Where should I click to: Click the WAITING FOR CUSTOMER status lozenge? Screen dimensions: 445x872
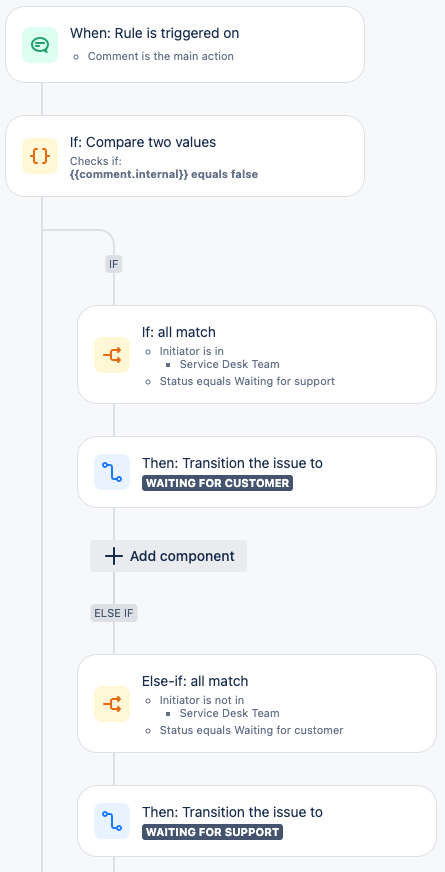coord(217,483)
